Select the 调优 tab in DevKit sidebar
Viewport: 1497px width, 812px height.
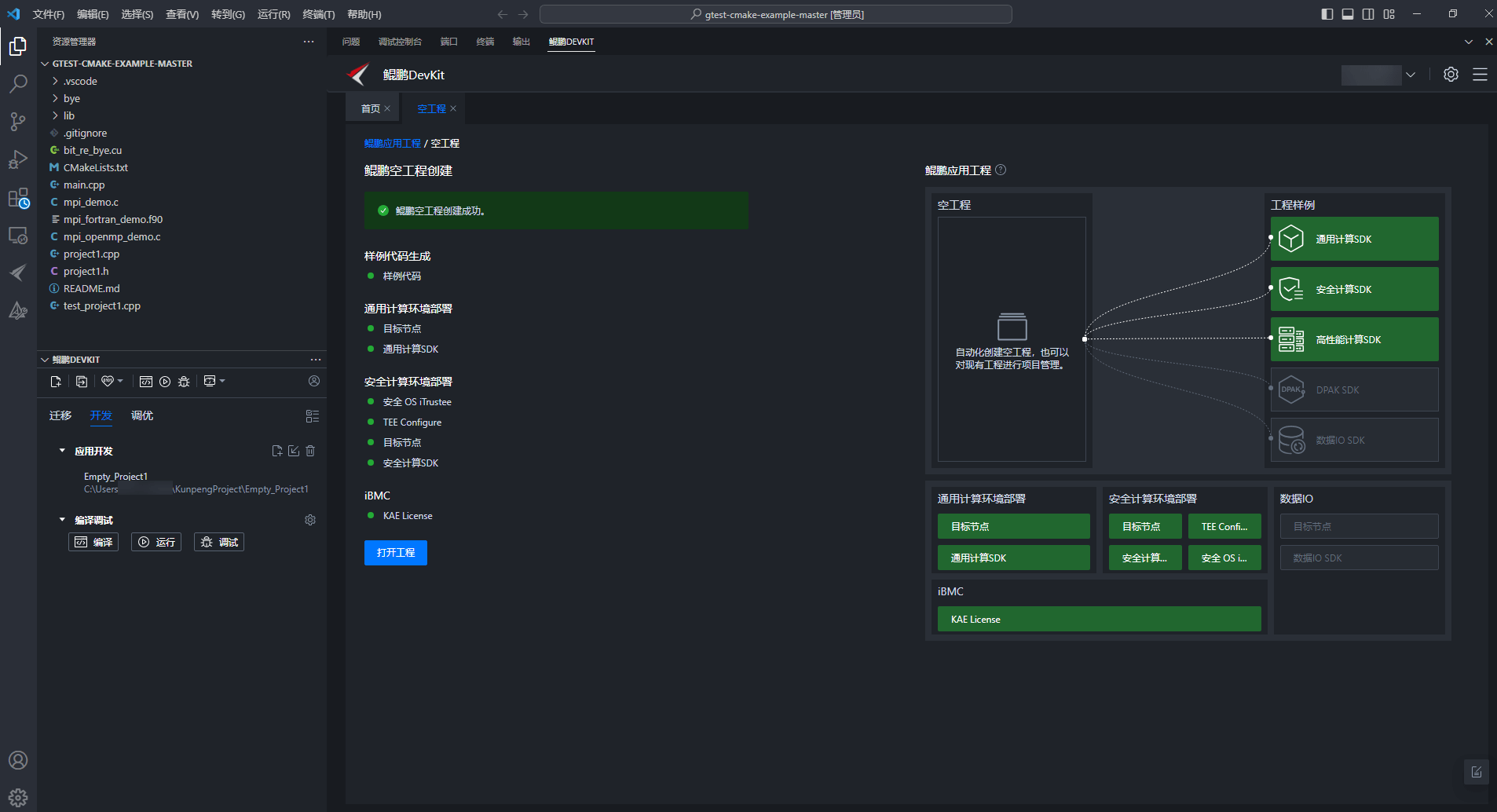click(142, 415)
